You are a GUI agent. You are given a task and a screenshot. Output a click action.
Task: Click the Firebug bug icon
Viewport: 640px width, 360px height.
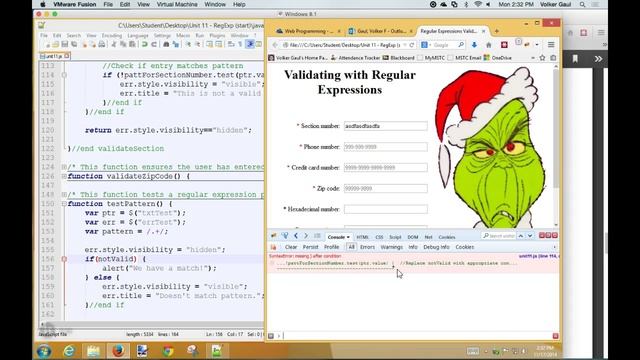273,236
